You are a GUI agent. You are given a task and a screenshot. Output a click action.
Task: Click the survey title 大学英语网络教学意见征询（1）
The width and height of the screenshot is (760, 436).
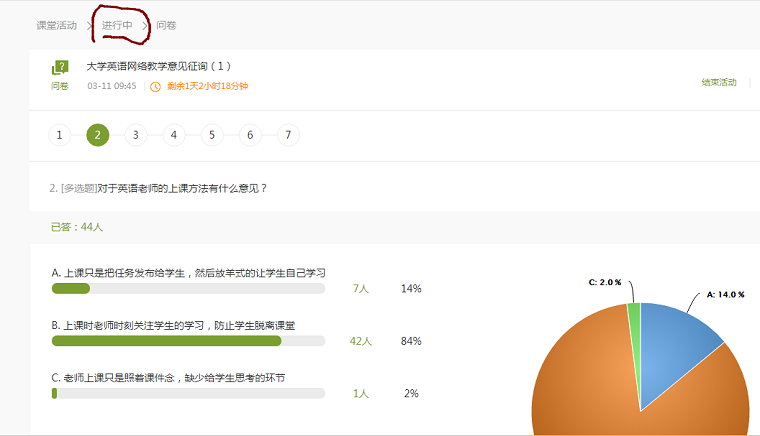point(159,66)
